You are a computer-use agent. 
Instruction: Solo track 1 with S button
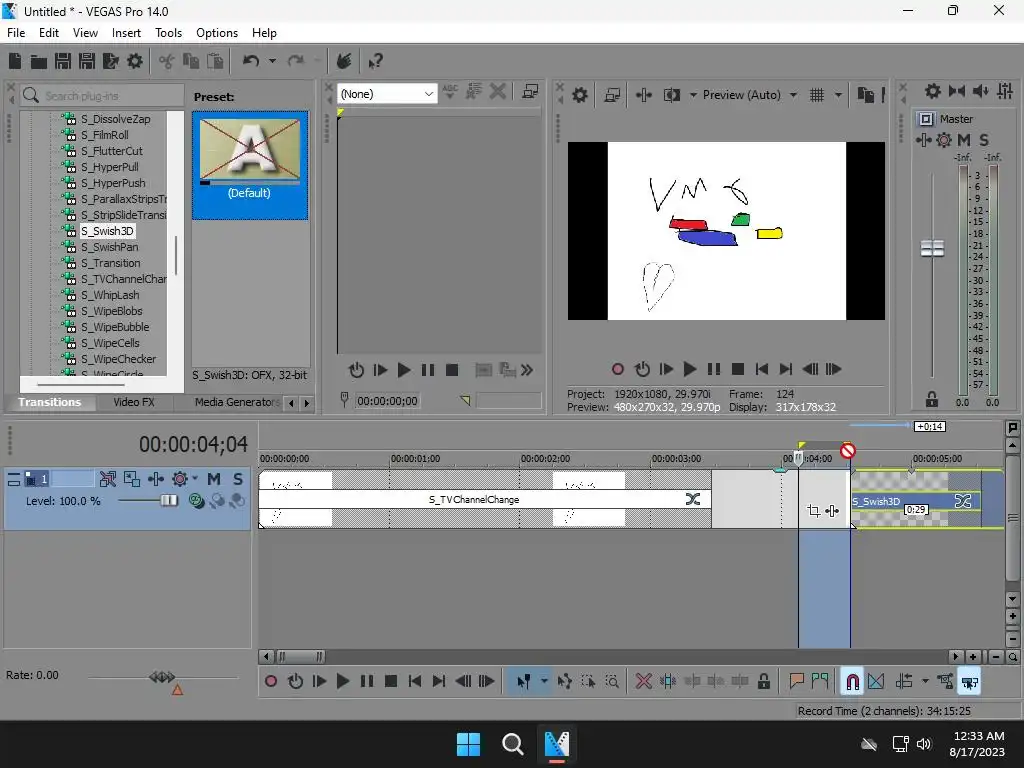(238, 479)
